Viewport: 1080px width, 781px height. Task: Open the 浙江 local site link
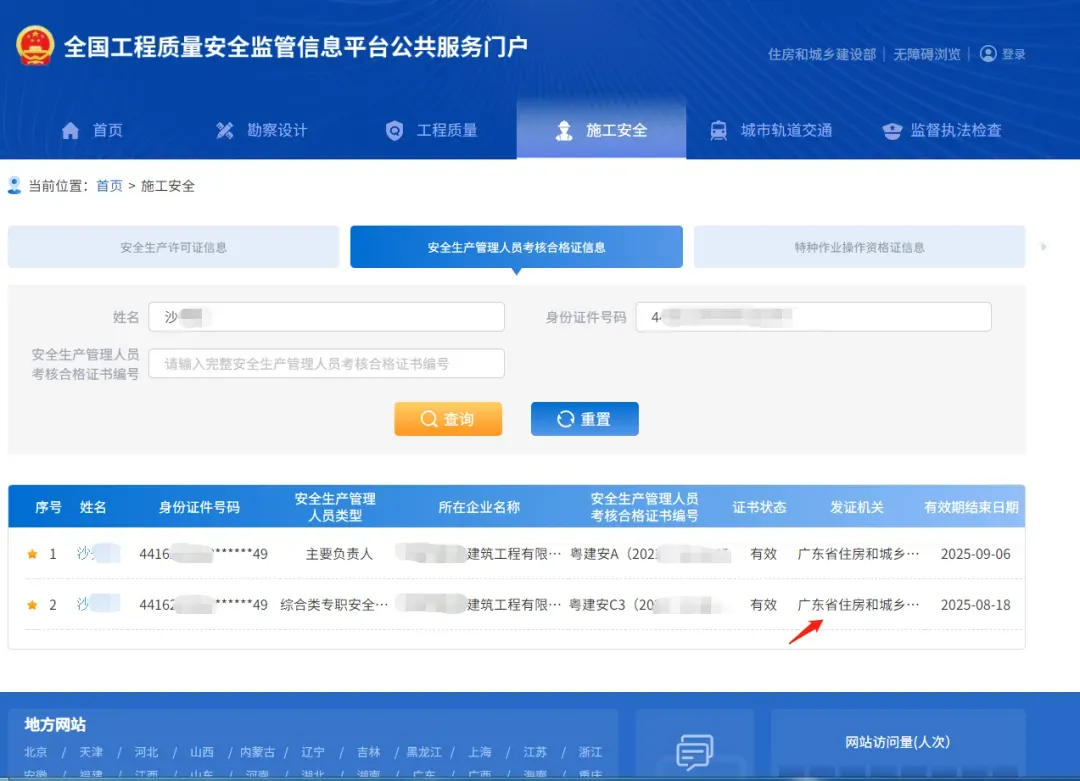(590, 752)
